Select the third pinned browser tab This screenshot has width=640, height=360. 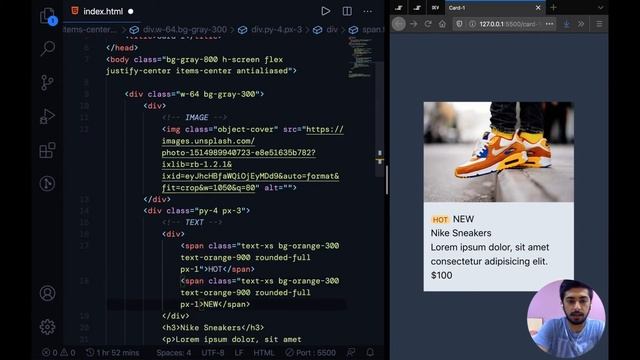pyautogui.click(x=436, y=8)
